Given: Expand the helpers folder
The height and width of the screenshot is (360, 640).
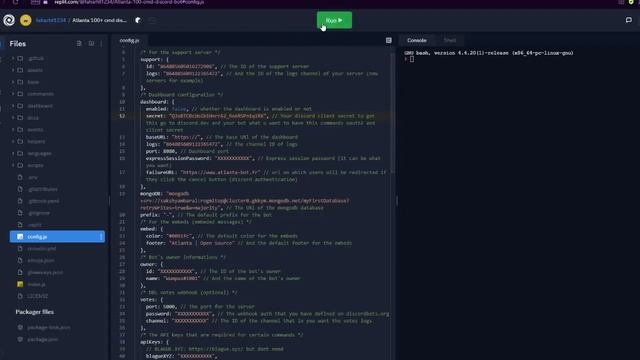Looking at the screenshot, I should [x=13, y=141].
